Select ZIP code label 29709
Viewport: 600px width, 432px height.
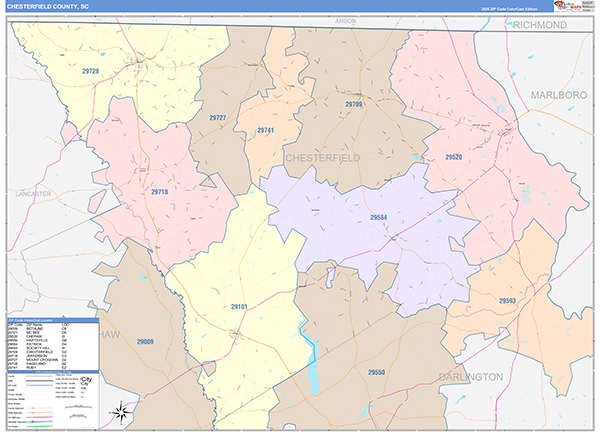click(354, 104)
